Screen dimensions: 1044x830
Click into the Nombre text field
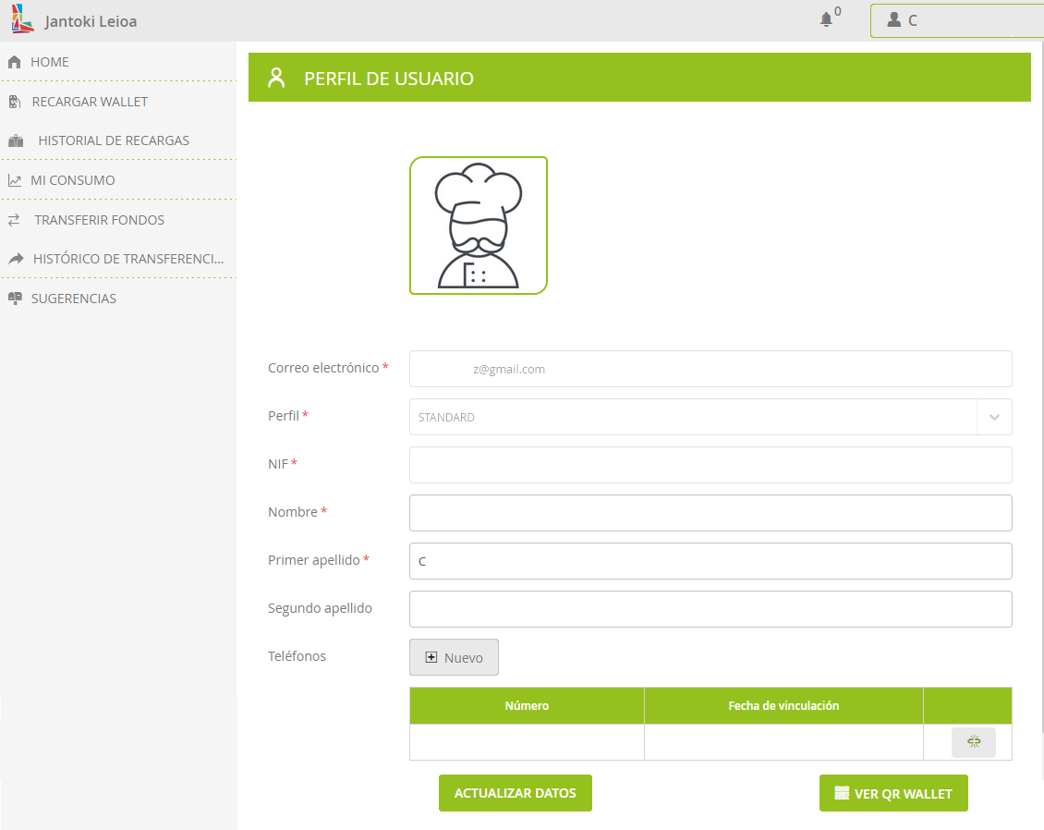pos(710,513)
